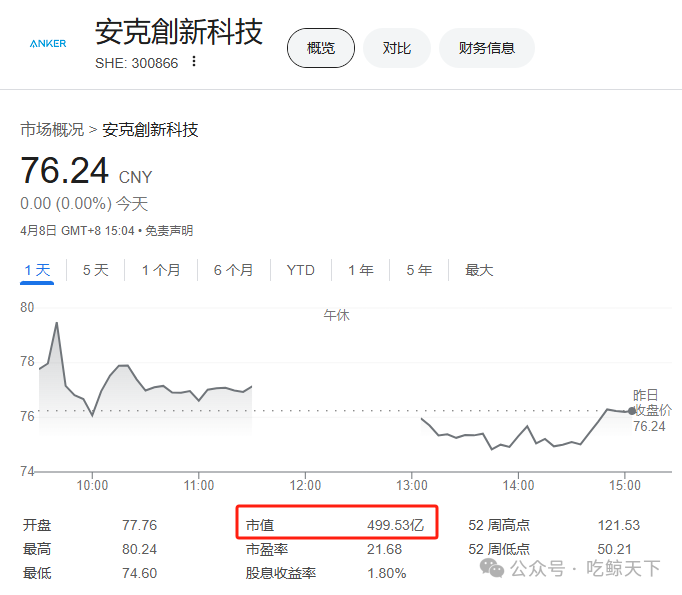682x595 pixels.
Task: Click the 52 周低点 value 50.21
Action: tap(614, 549)
